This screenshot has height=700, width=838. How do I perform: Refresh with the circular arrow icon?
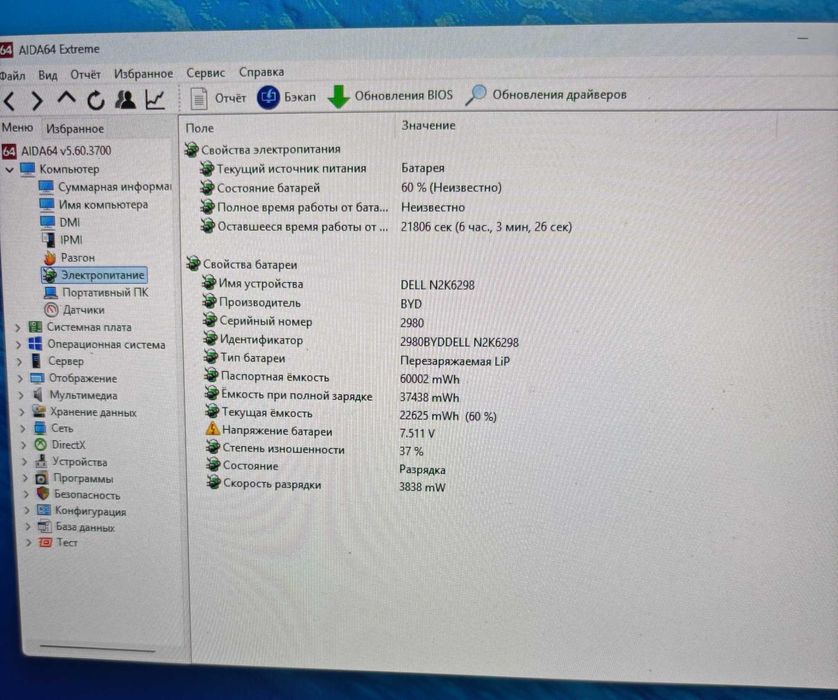click(96, 100)
